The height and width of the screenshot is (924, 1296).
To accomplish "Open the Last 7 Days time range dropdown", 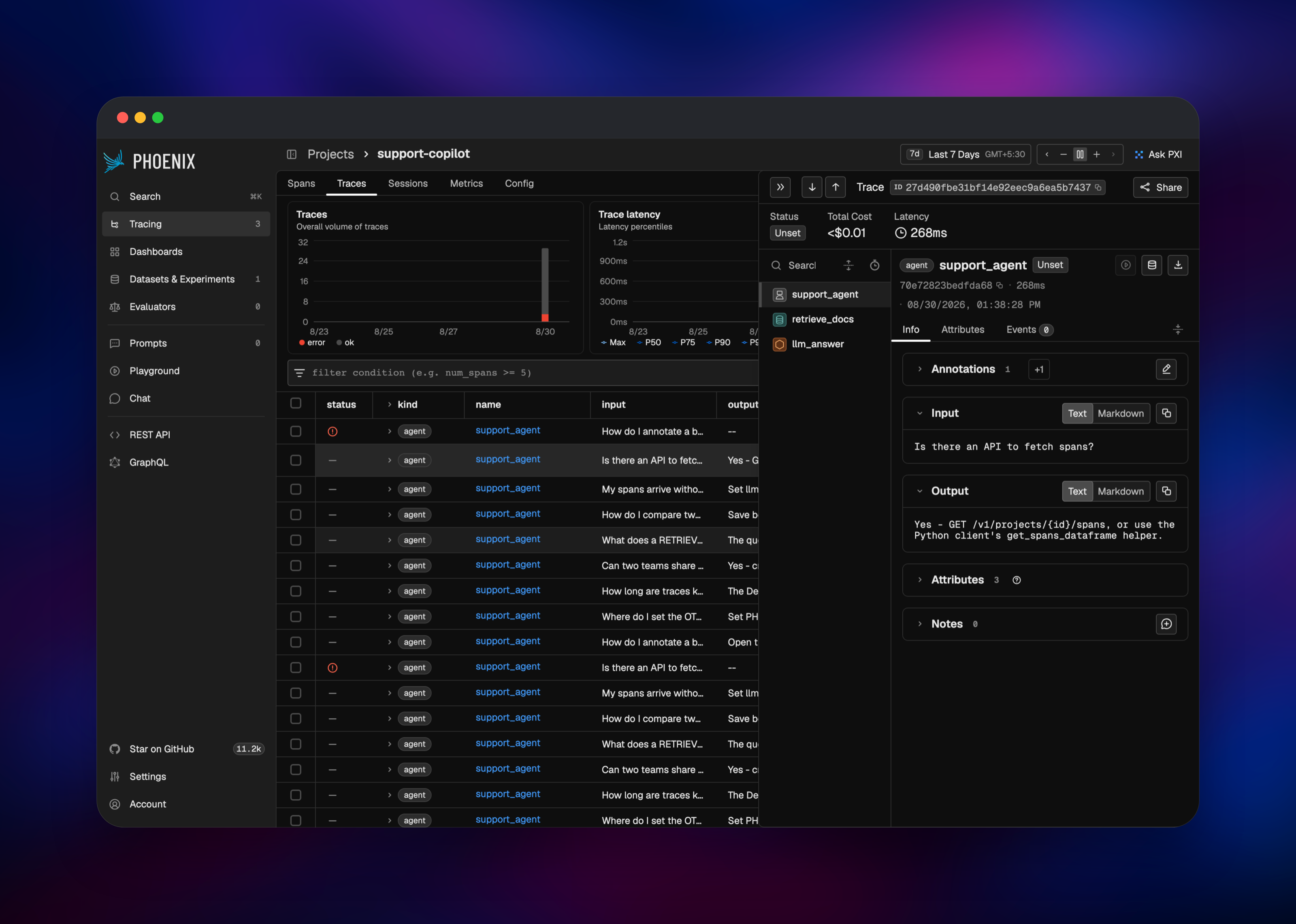I will pyautogui.click(x=966, y=154).
